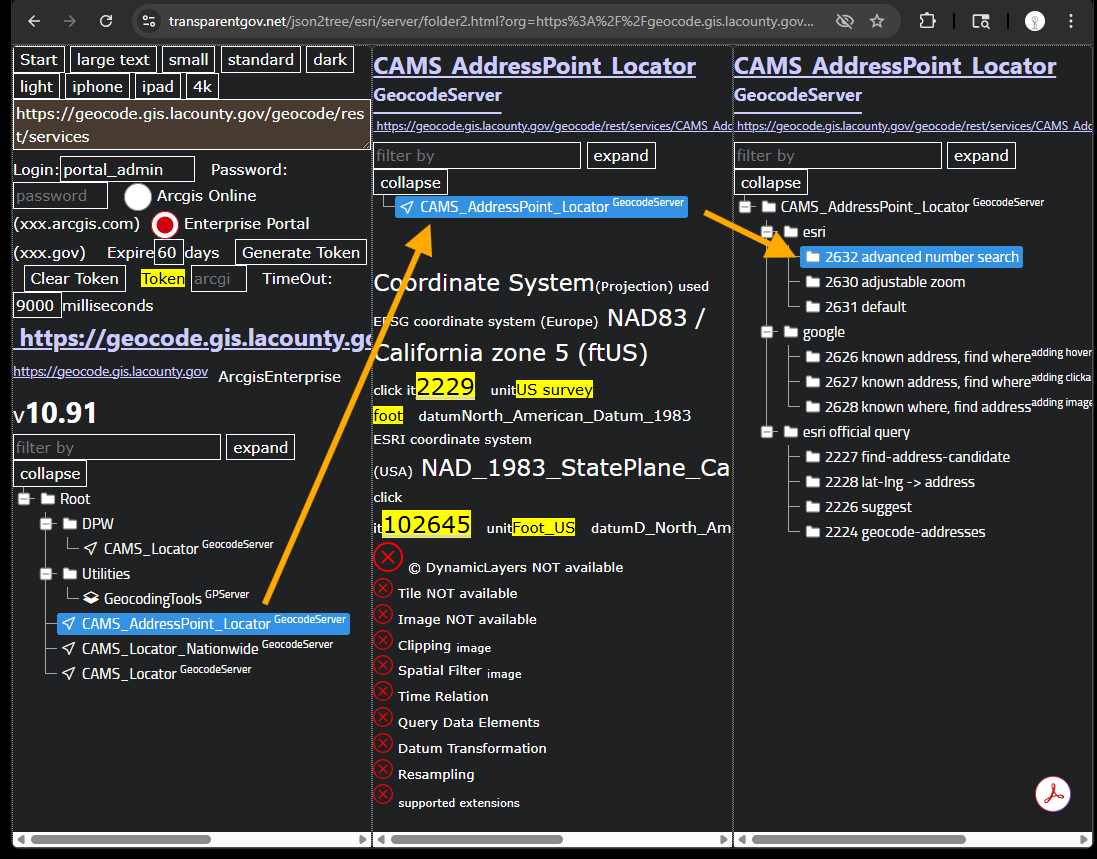Click the esri folder icon in right panel

click(x=791, y=232)
